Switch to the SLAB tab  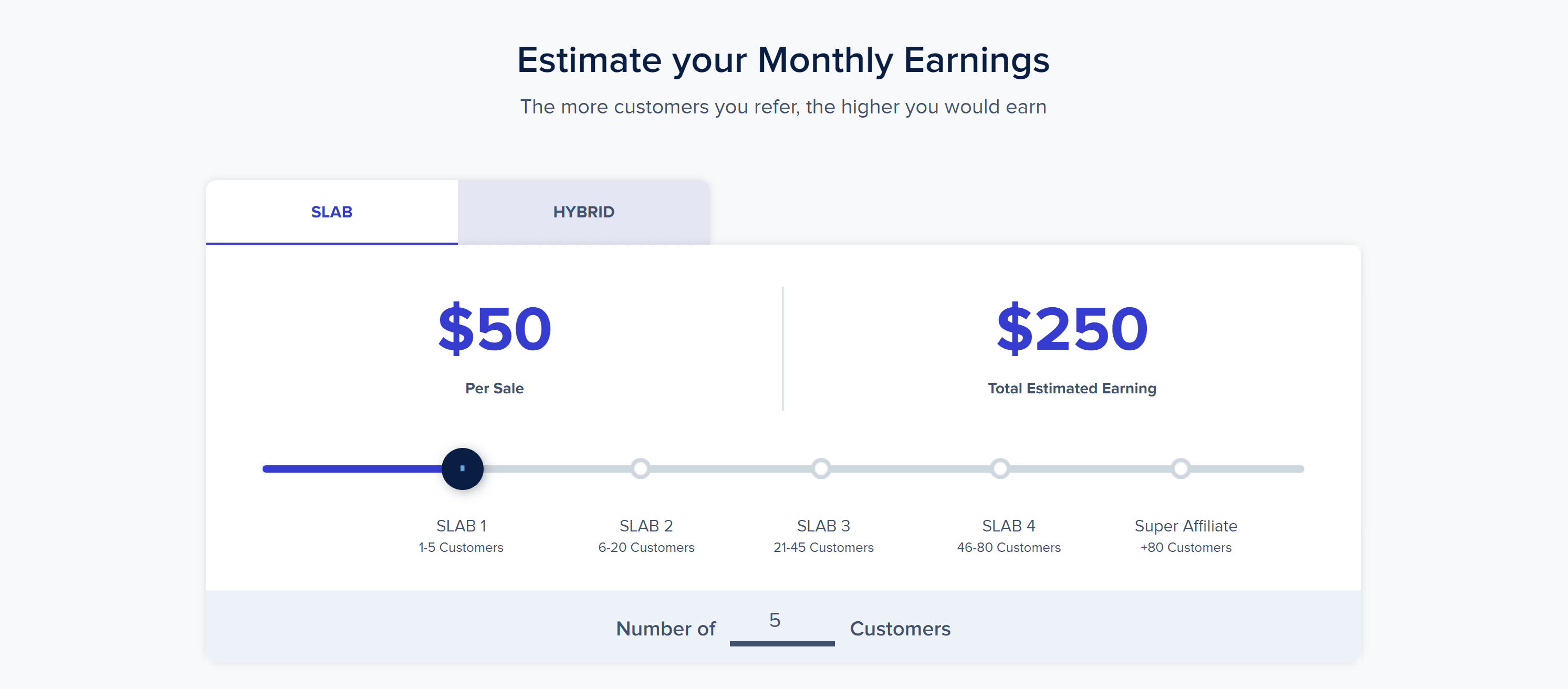331,212
